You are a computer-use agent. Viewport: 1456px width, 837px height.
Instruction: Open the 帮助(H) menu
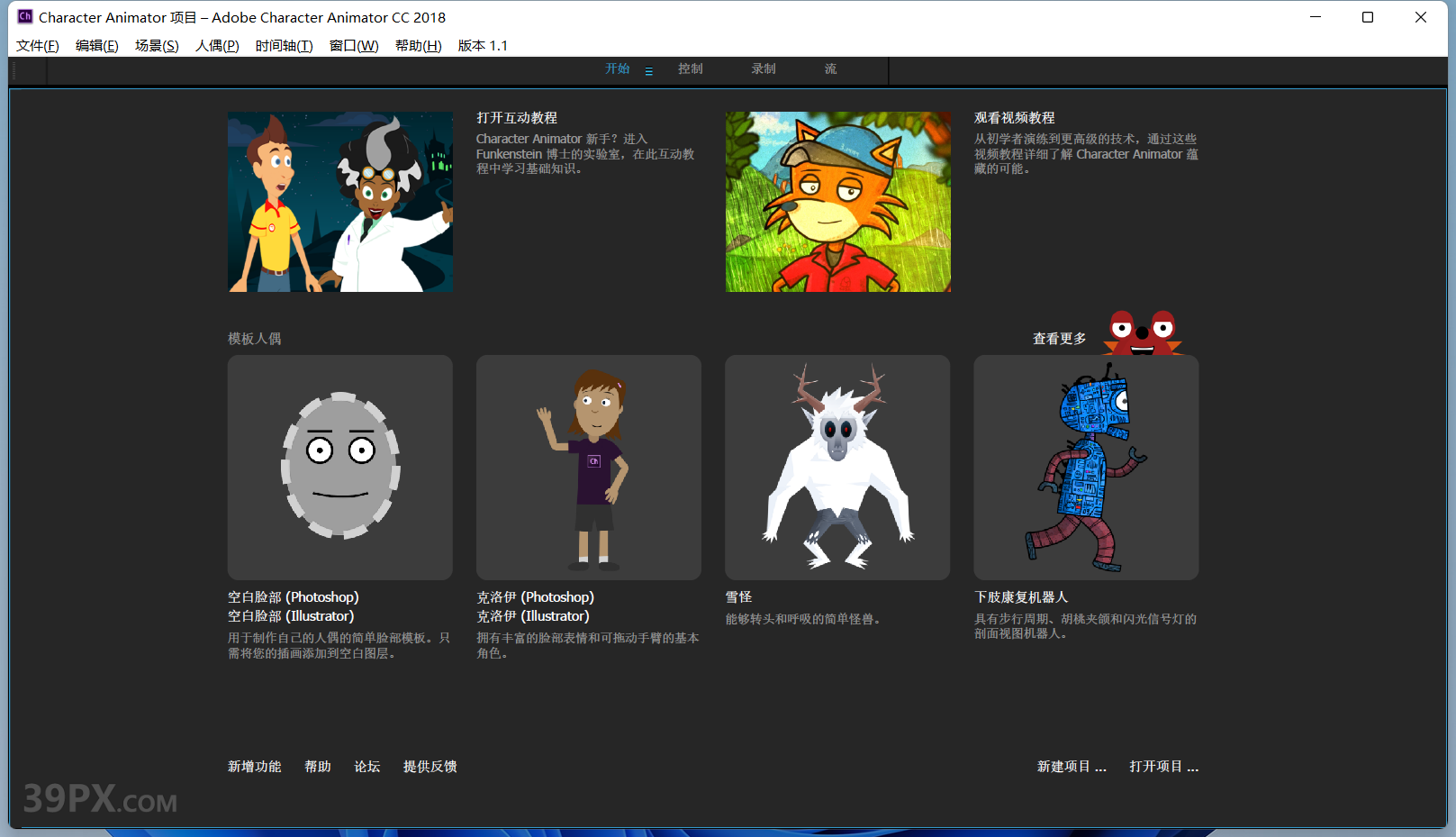[419, 46]
